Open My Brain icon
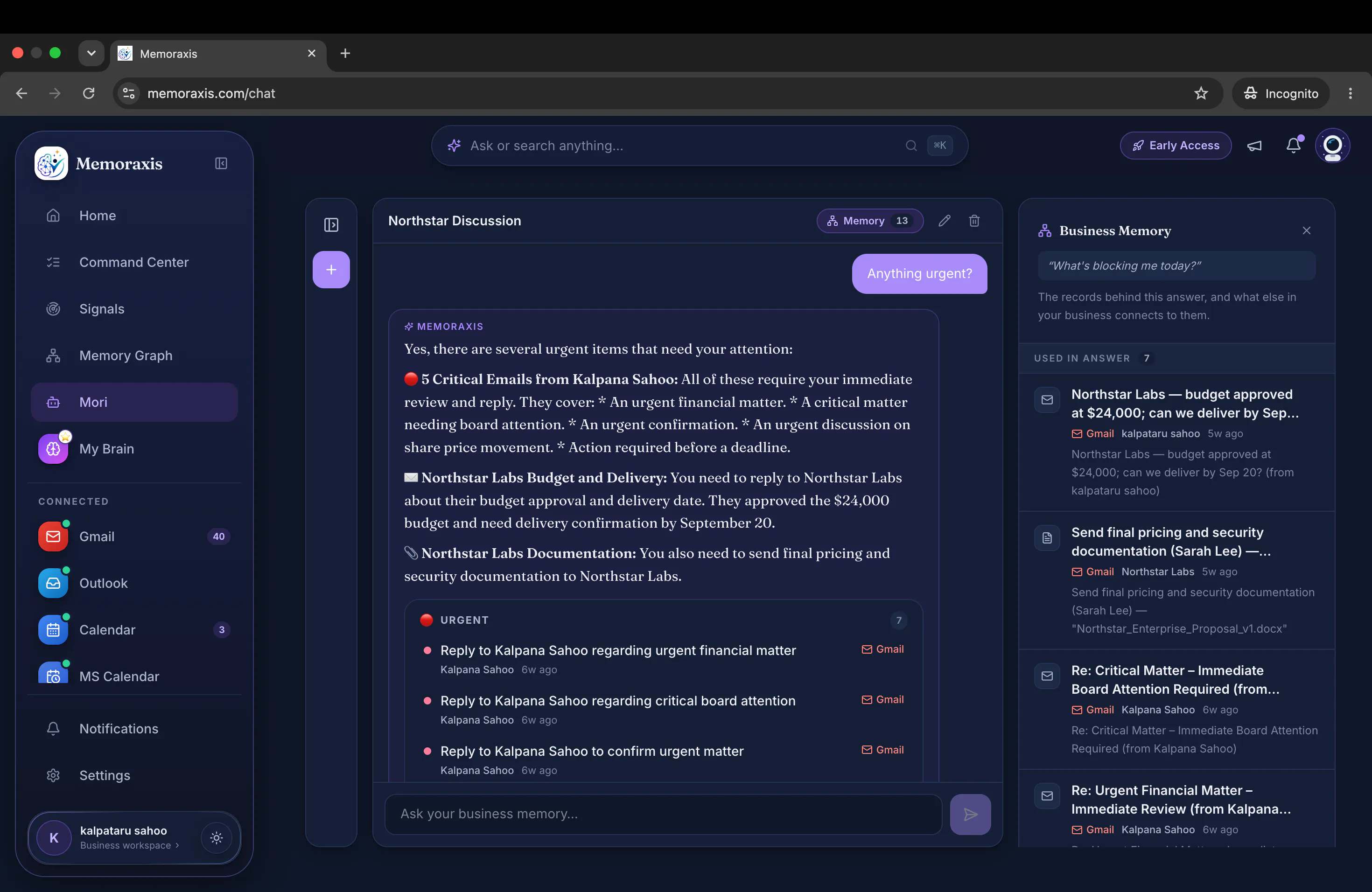1372x892 pixels. click(x=53, y=449)
